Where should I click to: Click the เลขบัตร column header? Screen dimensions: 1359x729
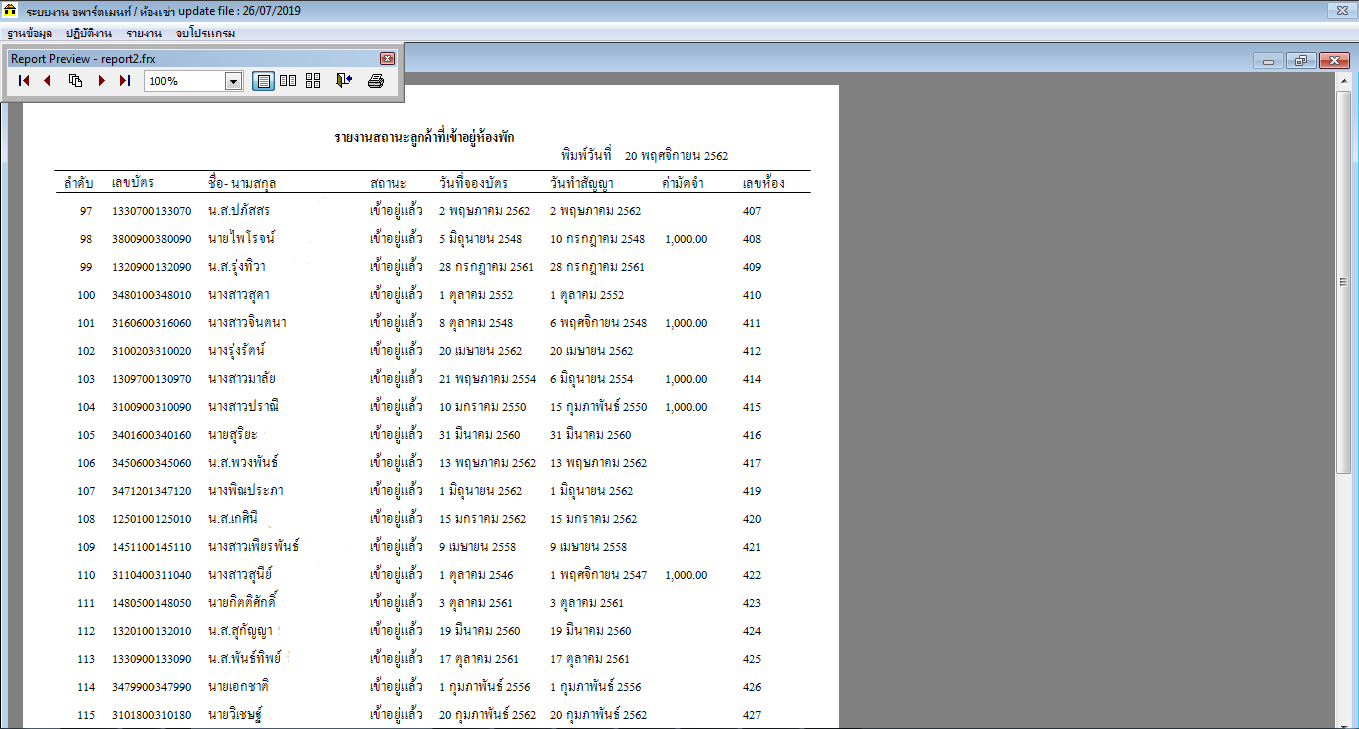pyautogui.click(x=133, y=183)
